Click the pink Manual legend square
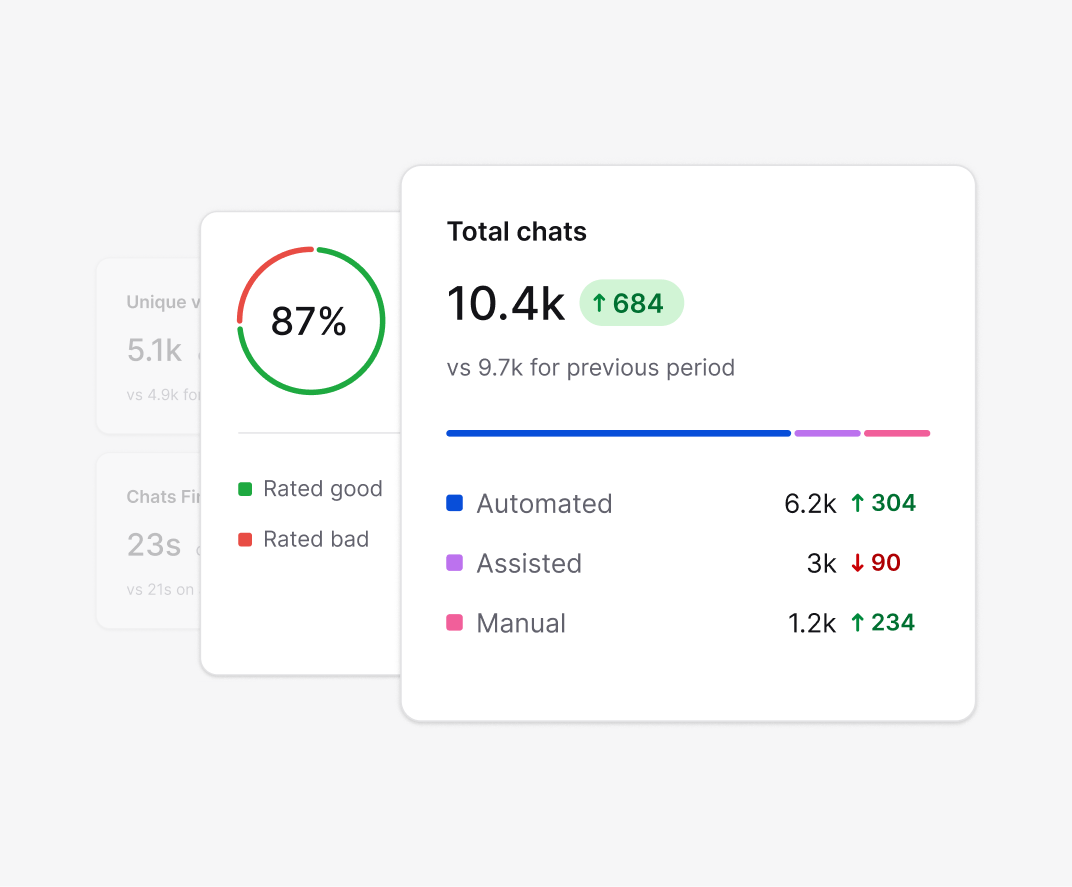This screenshot has height=887, width=1072. click(x=455, y=622)
